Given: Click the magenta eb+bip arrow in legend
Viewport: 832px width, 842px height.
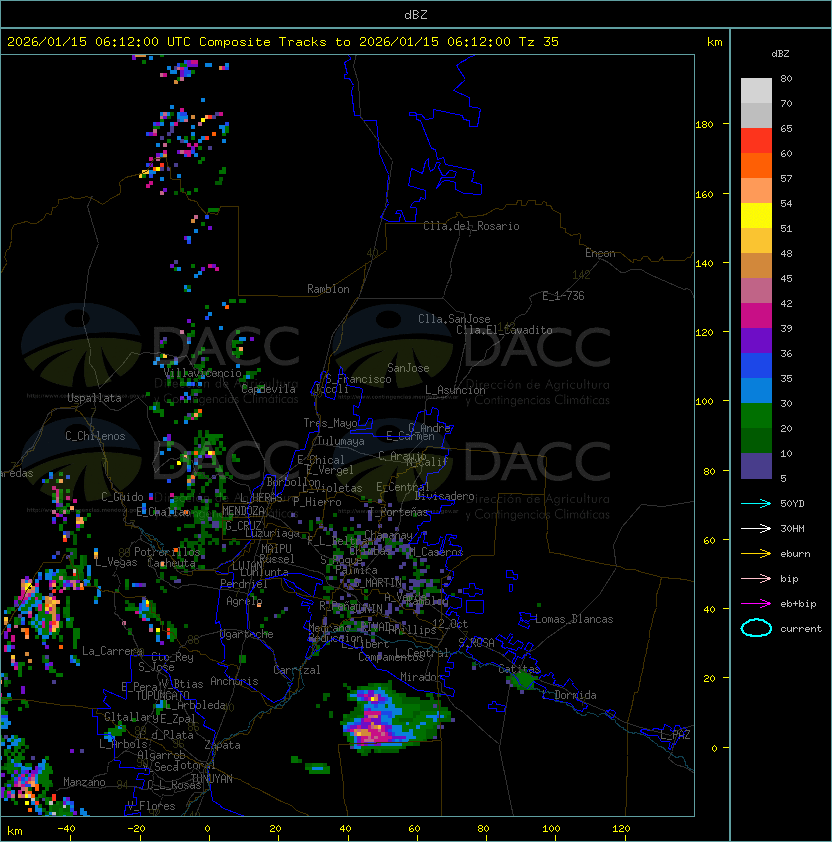Looking at the screenshot, I should pos(756,604).
